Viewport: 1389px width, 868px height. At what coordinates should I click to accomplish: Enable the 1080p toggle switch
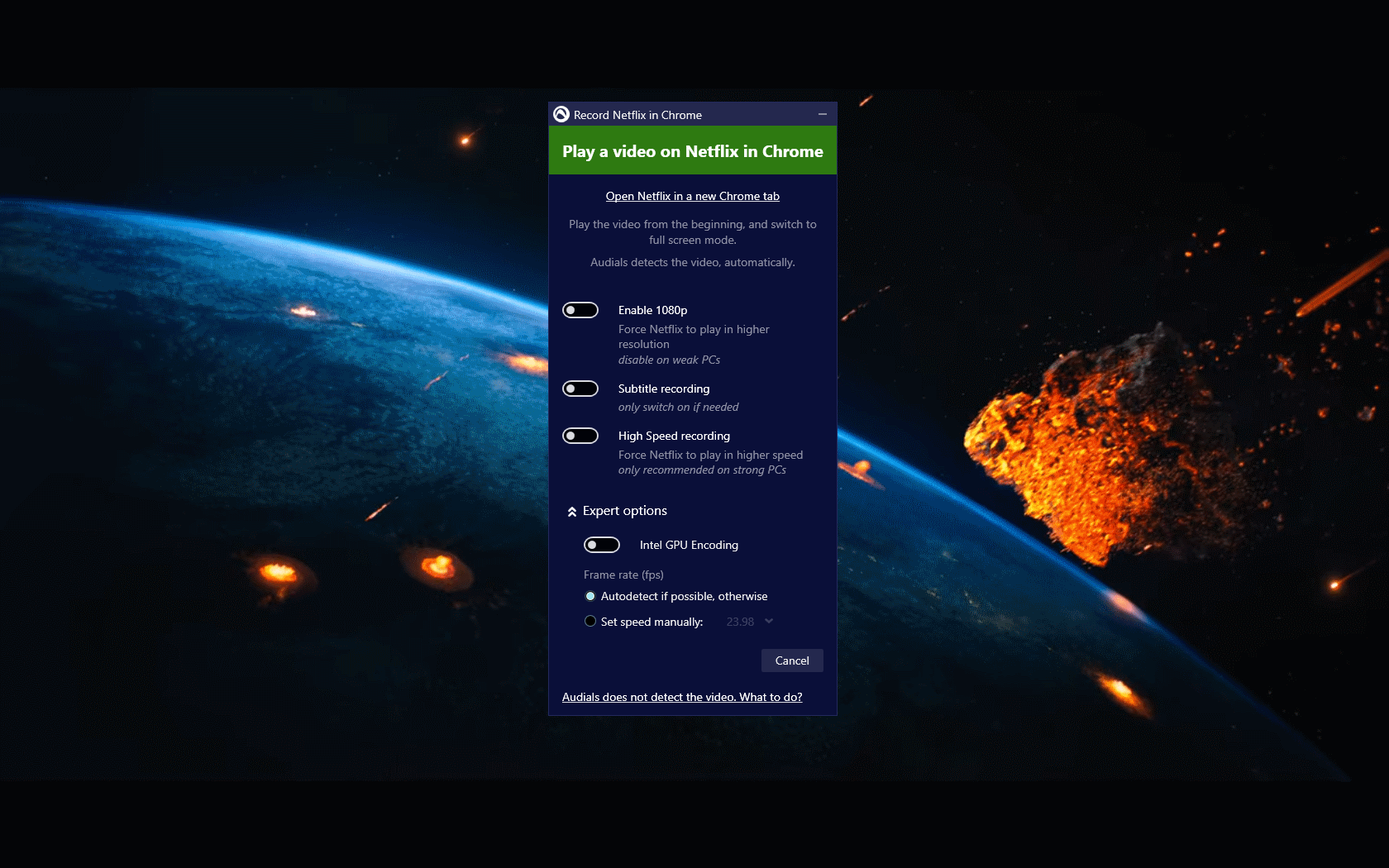580,310
